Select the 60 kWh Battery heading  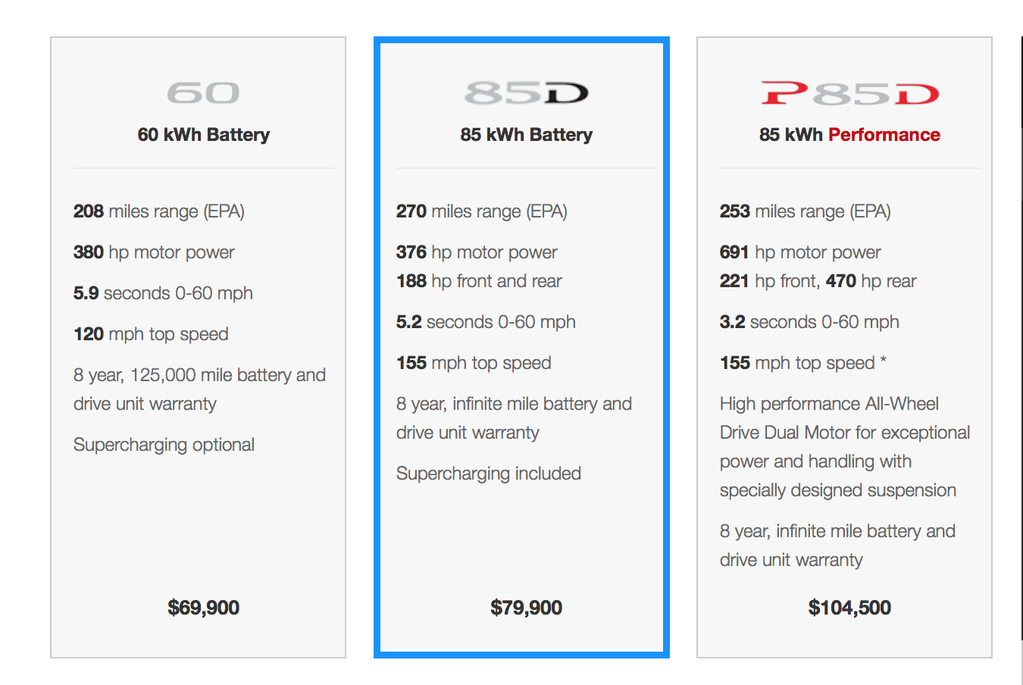204,134
